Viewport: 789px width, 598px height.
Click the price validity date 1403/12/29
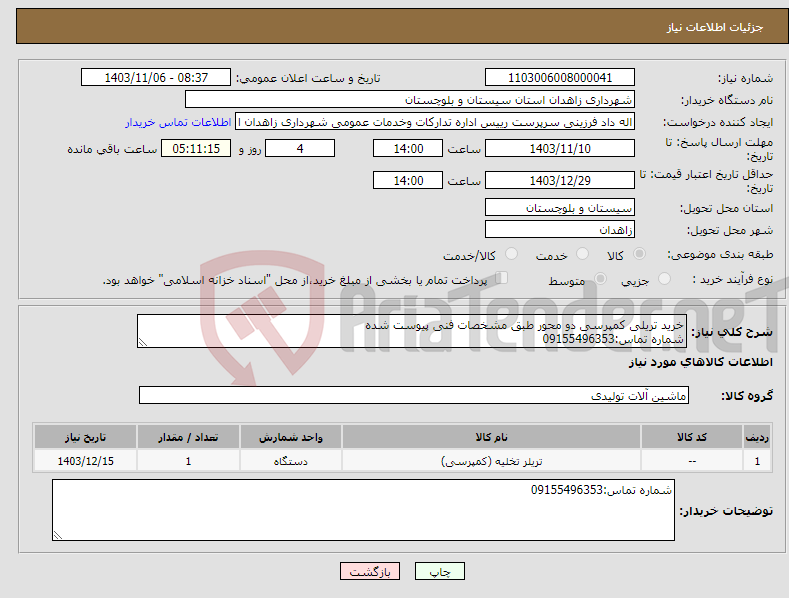(560, 180)
